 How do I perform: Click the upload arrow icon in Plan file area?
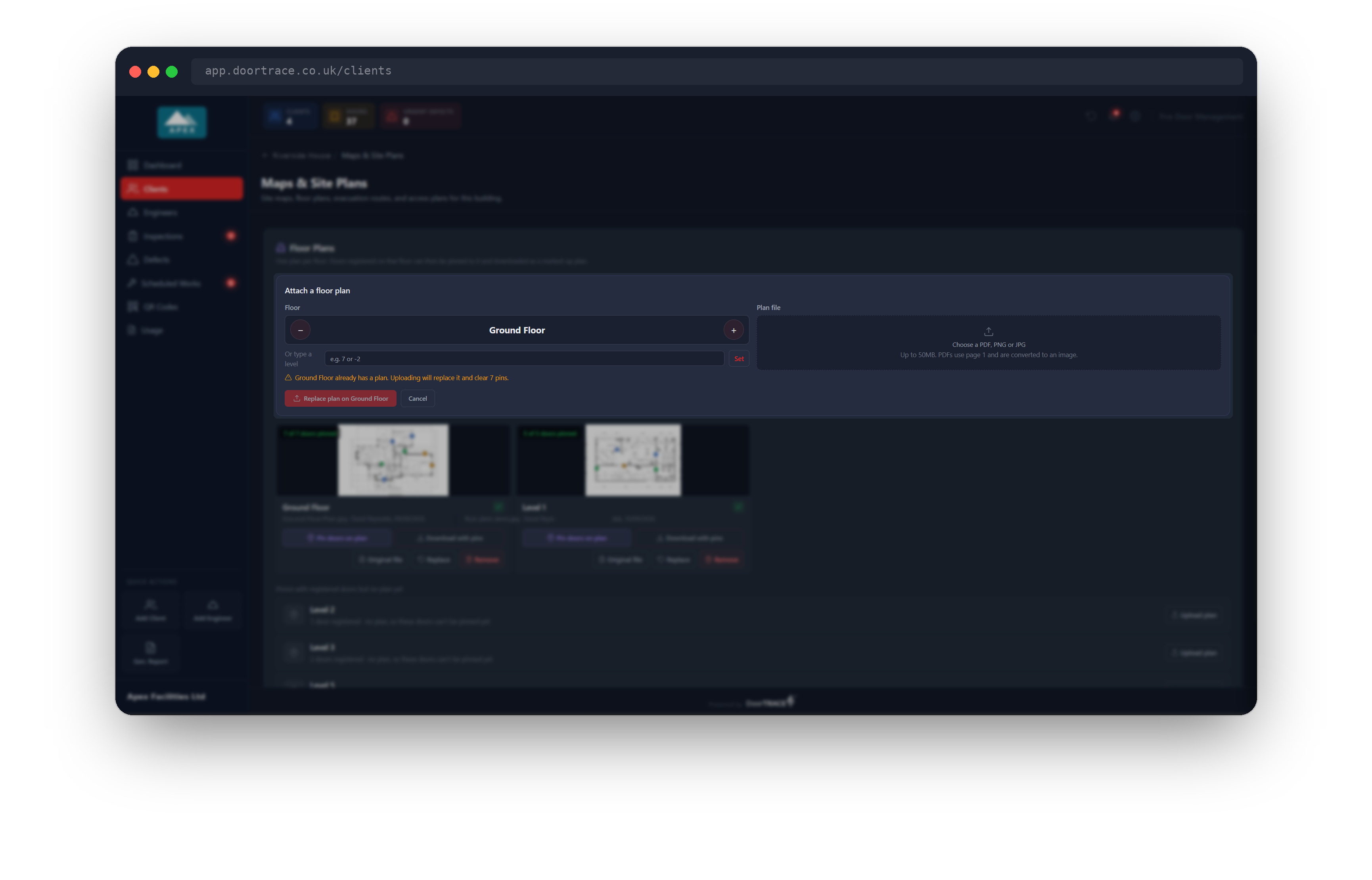[x=989, y=331]
